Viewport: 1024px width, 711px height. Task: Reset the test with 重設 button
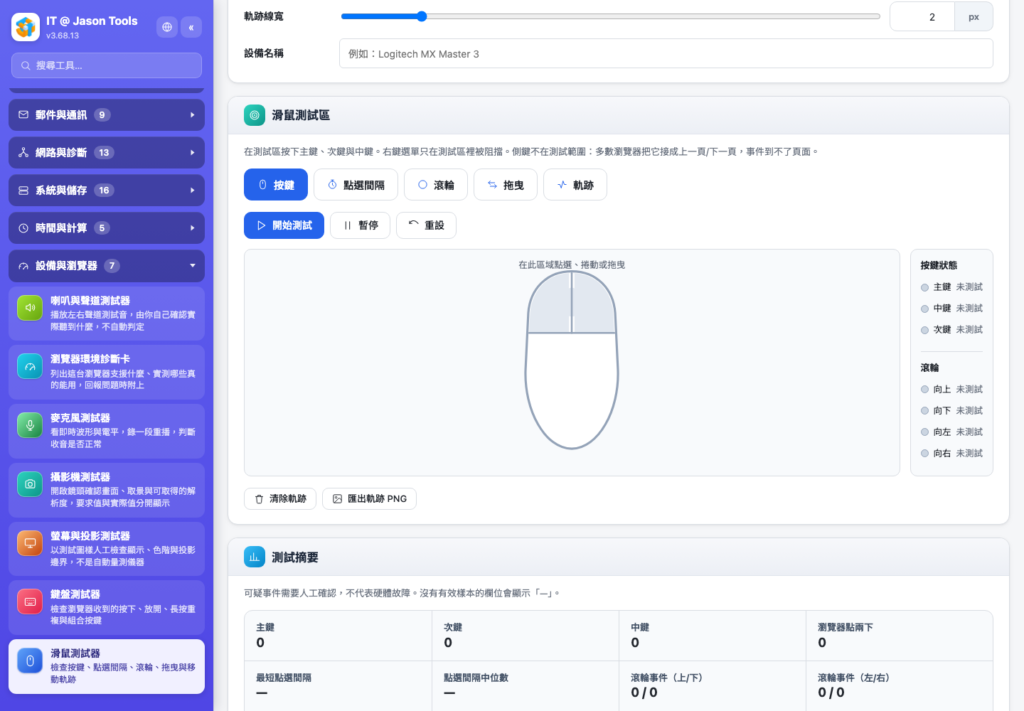426,225
